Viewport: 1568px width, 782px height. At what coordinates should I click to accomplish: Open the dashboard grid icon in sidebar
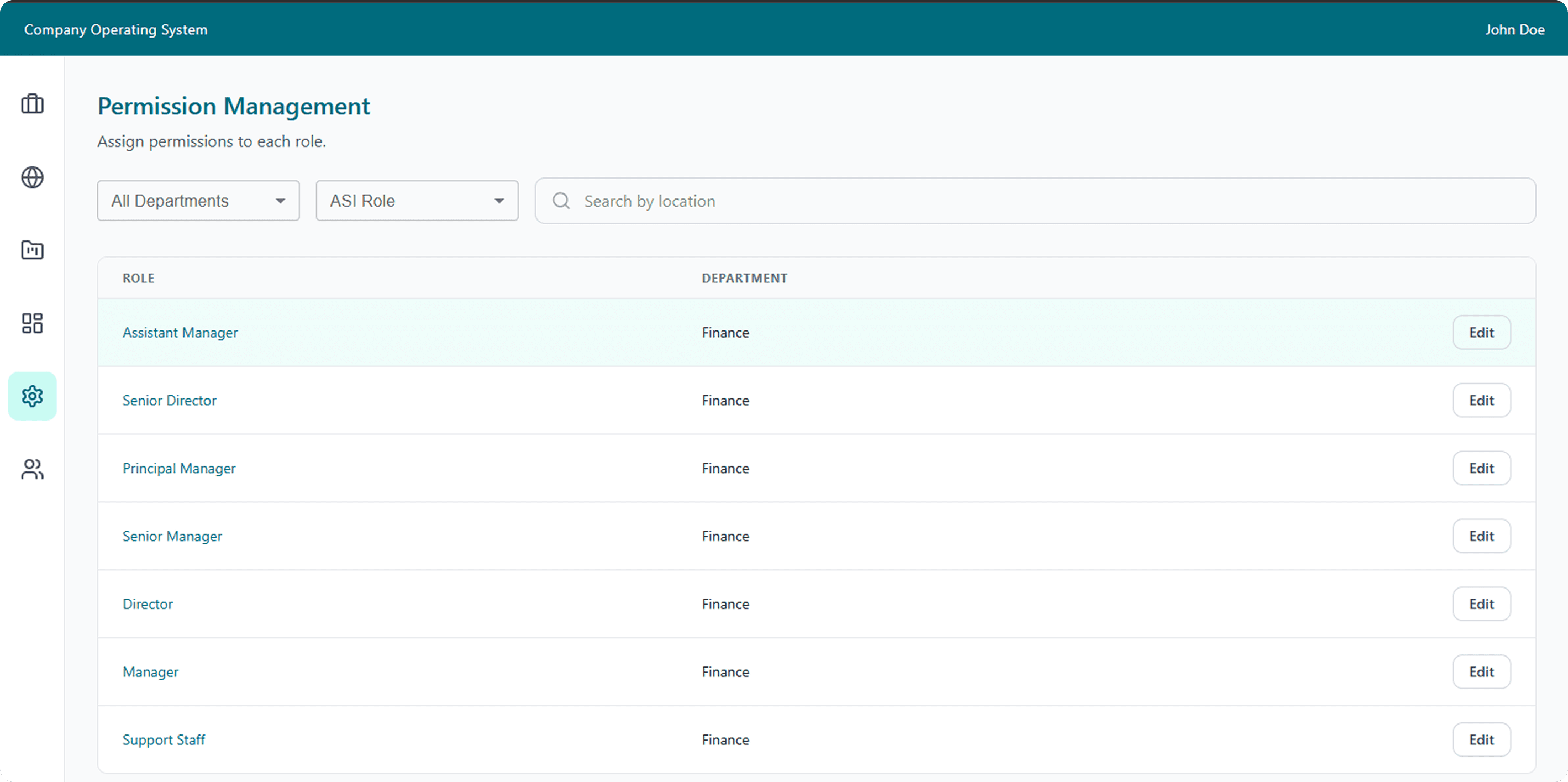click(32, 323)
